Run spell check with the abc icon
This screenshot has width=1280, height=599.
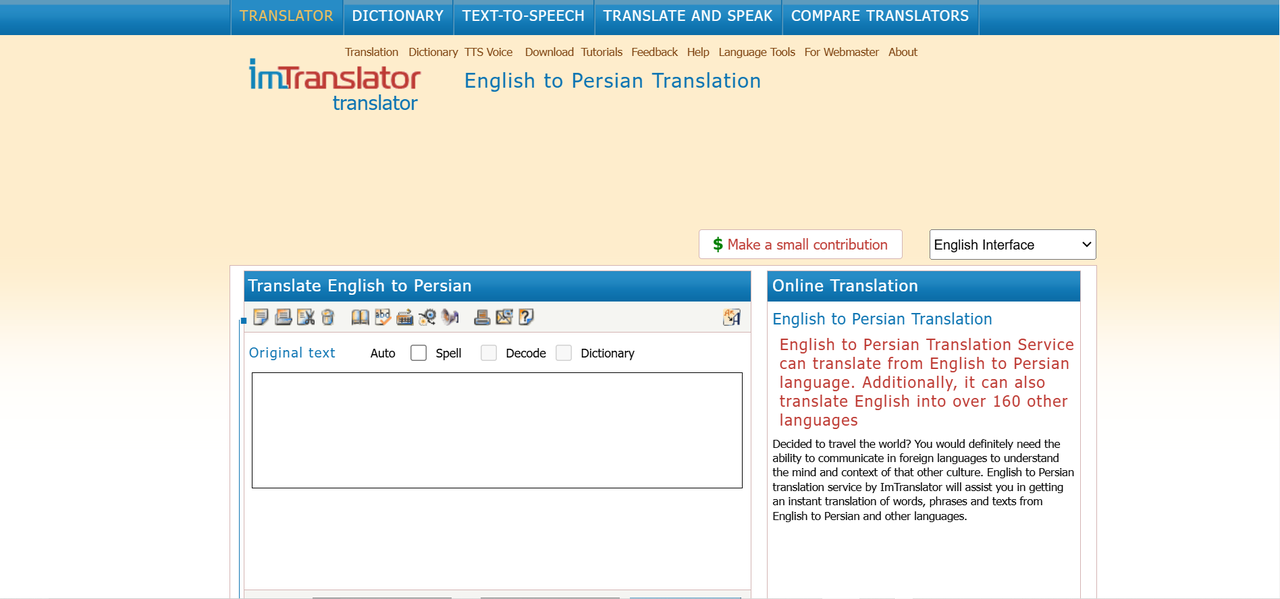click(383, 317)
